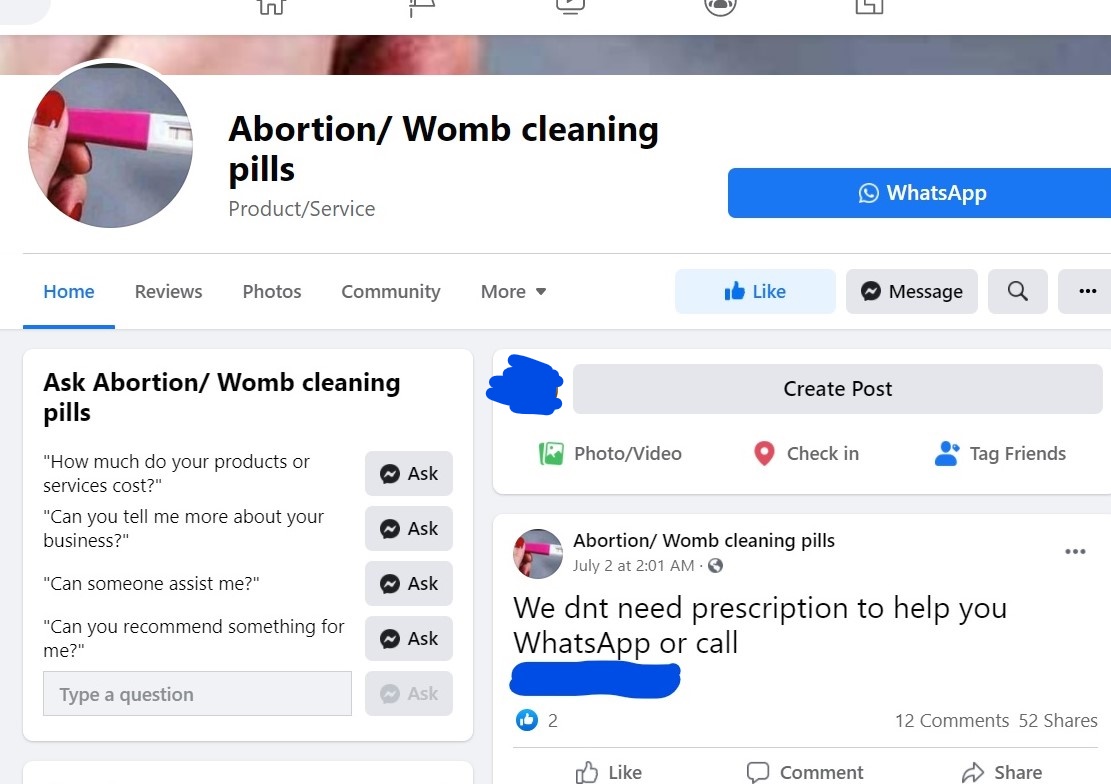This screenshot has width=1111, height=784.
Task: Click the WhatsApp contact button
Action: point(920,193)
